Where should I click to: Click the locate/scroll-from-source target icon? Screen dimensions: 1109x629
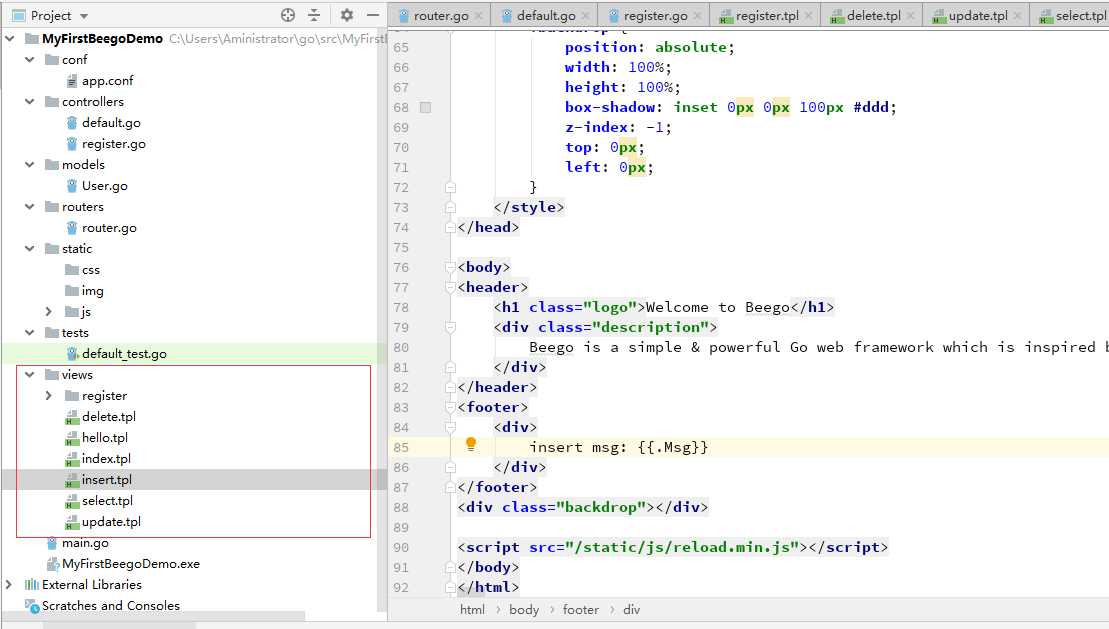click(x=288, y=15)
